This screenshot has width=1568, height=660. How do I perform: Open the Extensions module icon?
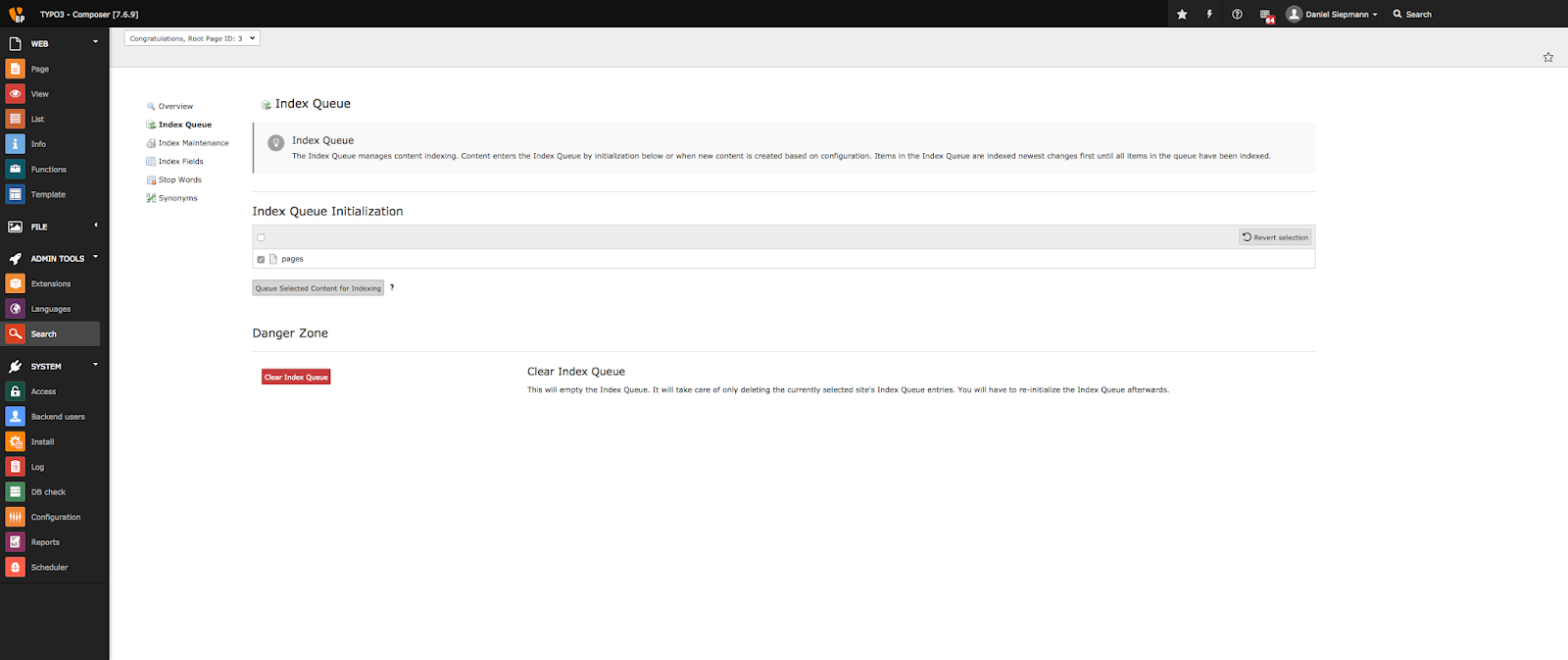15,283
